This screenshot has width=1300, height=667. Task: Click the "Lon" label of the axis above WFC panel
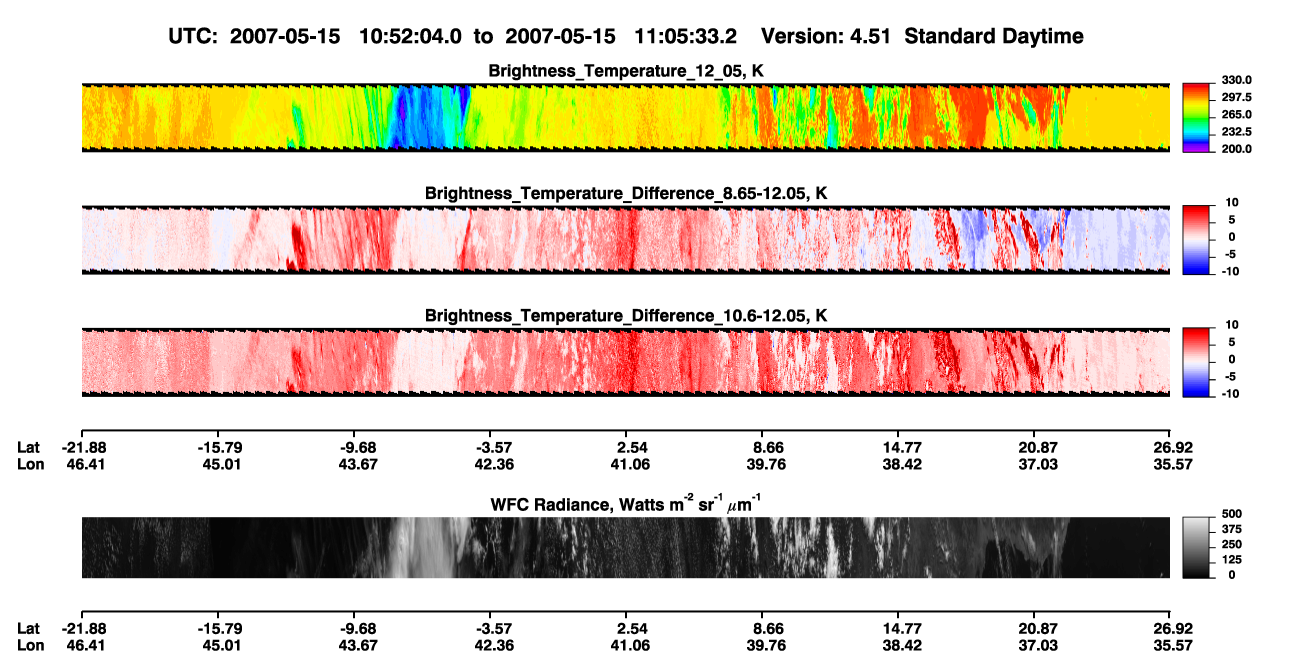tap(29, 464)
